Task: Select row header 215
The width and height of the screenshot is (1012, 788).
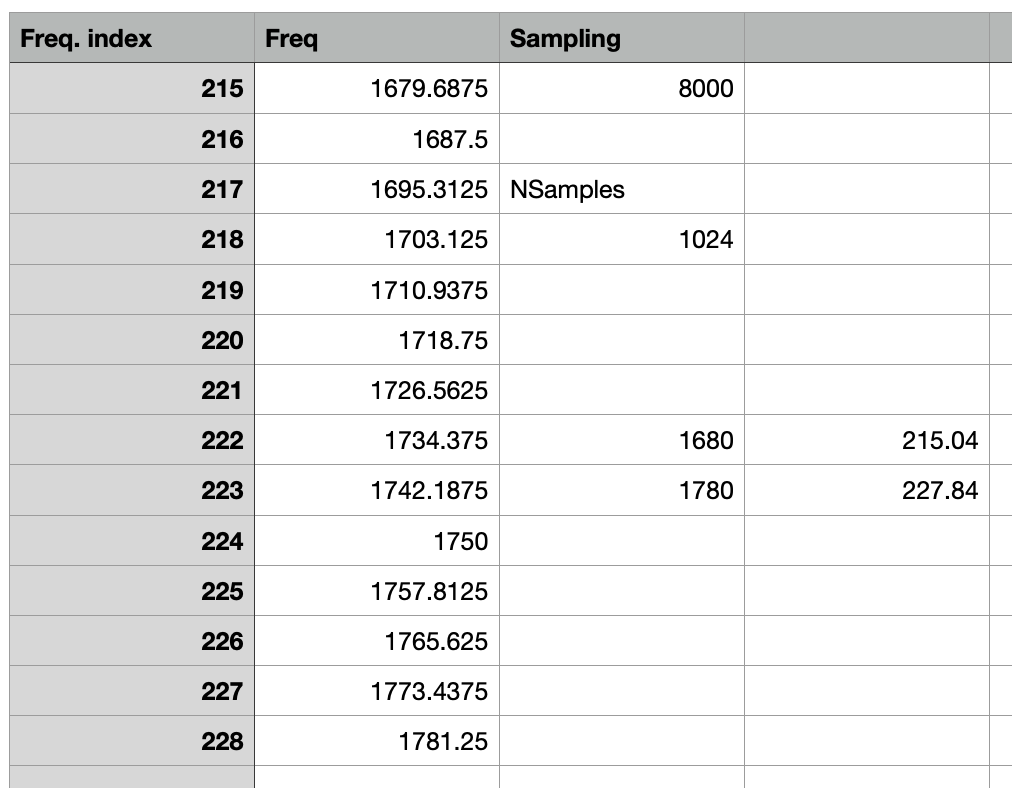Action: point(130,89)
